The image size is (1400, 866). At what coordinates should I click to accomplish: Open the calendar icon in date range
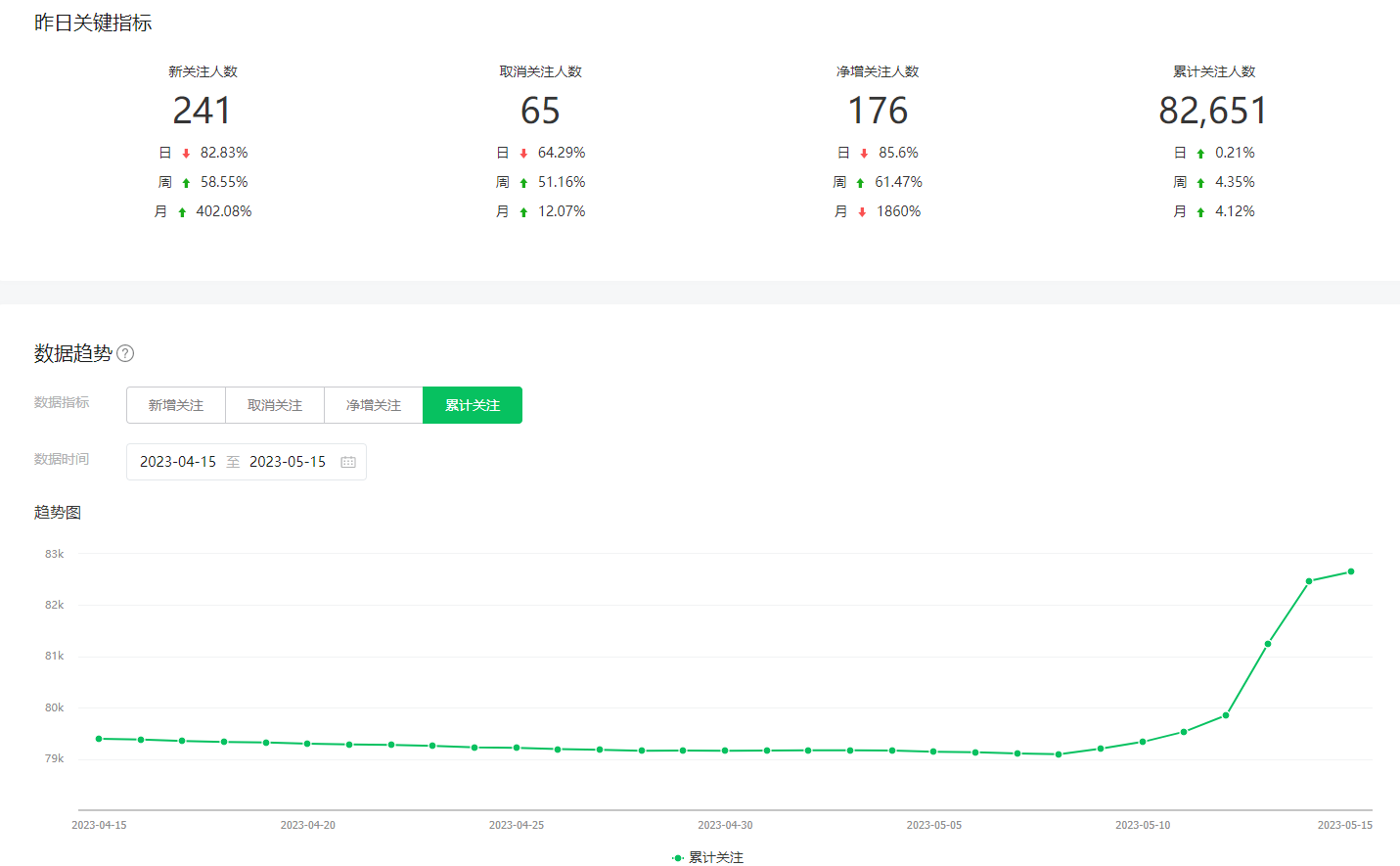(x=348, y=462)
